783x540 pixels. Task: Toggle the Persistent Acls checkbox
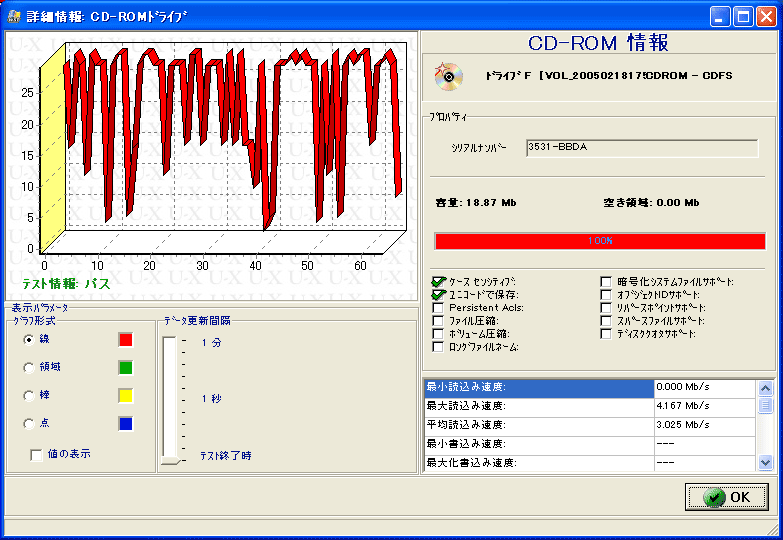click(439, 308)
